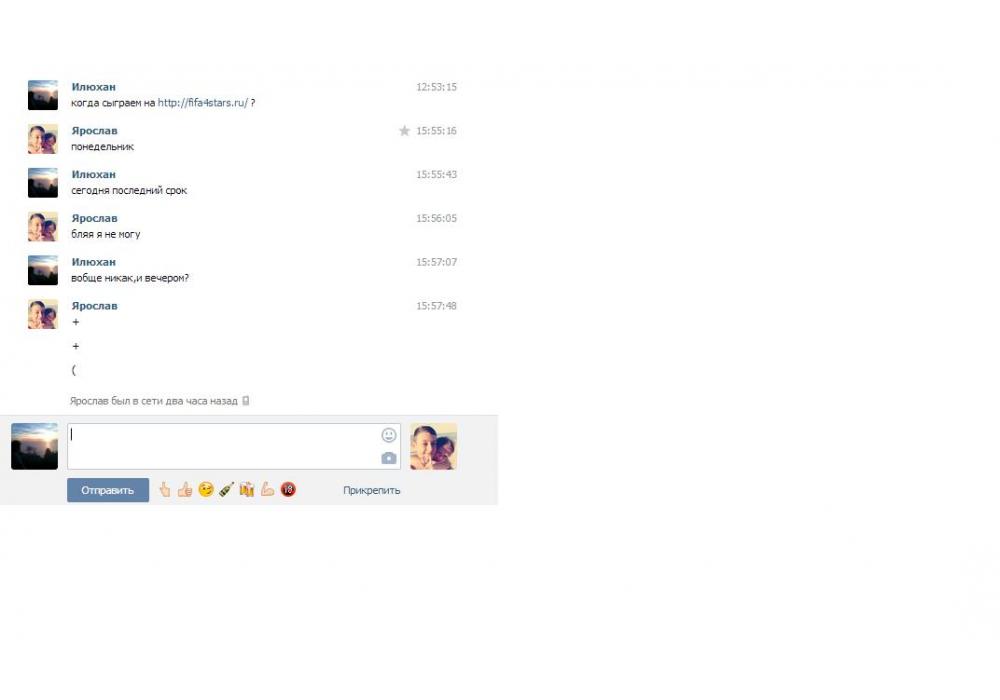This screenshot has height=700, width=1000.
Task: Insert the thumbs-up emoji
Action: (x=185, y=490)
